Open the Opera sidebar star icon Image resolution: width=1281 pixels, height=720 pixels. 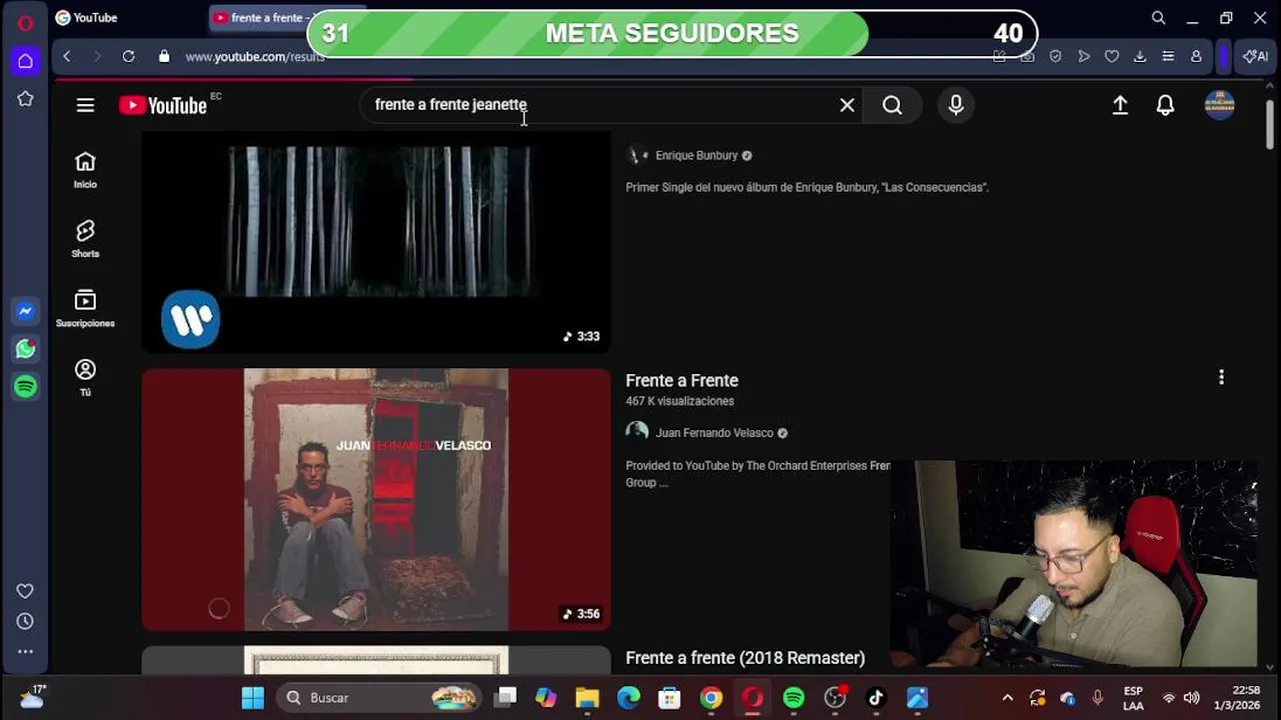pos(25,98)
